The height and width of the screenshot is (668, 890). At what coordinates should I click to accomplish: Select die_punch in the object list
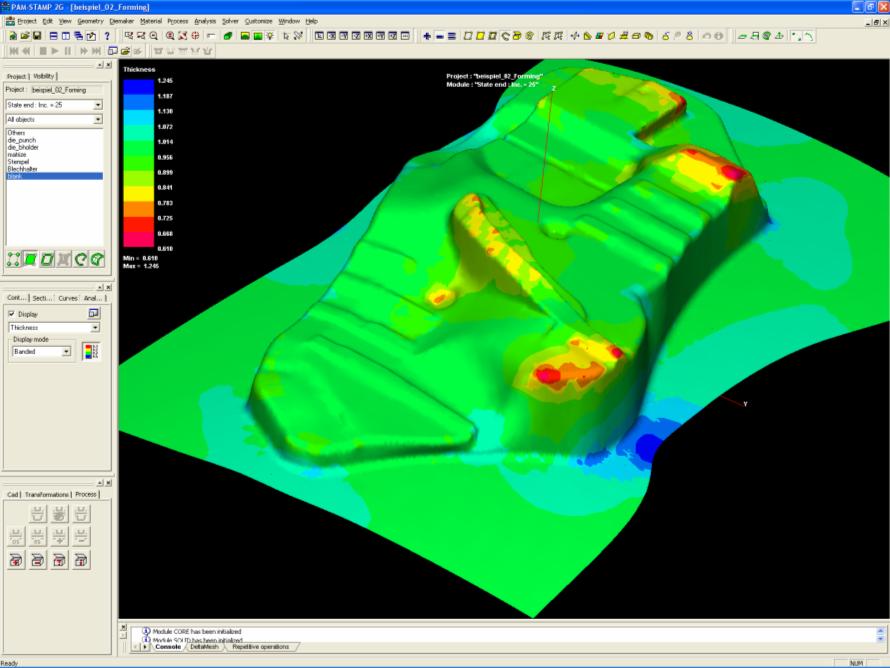[21, 140]
